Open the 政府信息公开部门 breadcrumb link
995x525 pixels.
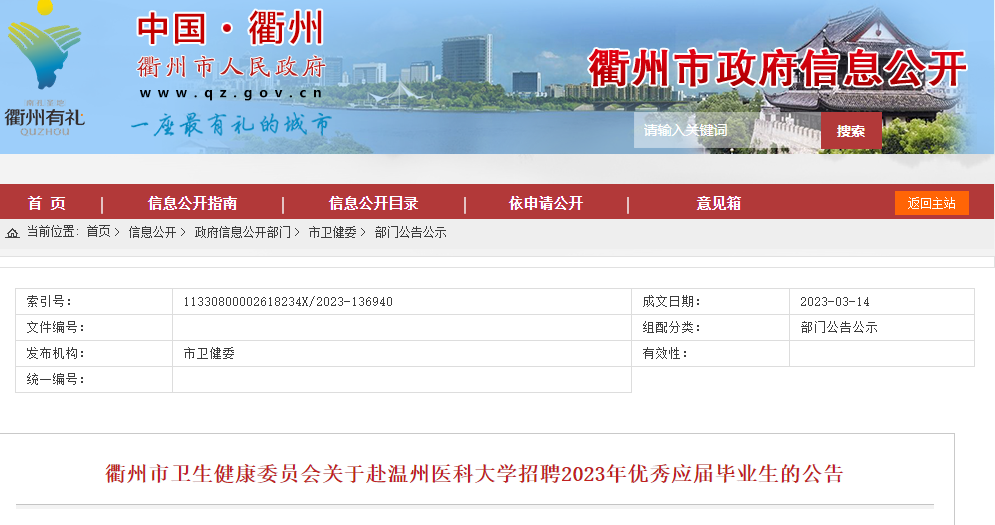click(242, 232)
